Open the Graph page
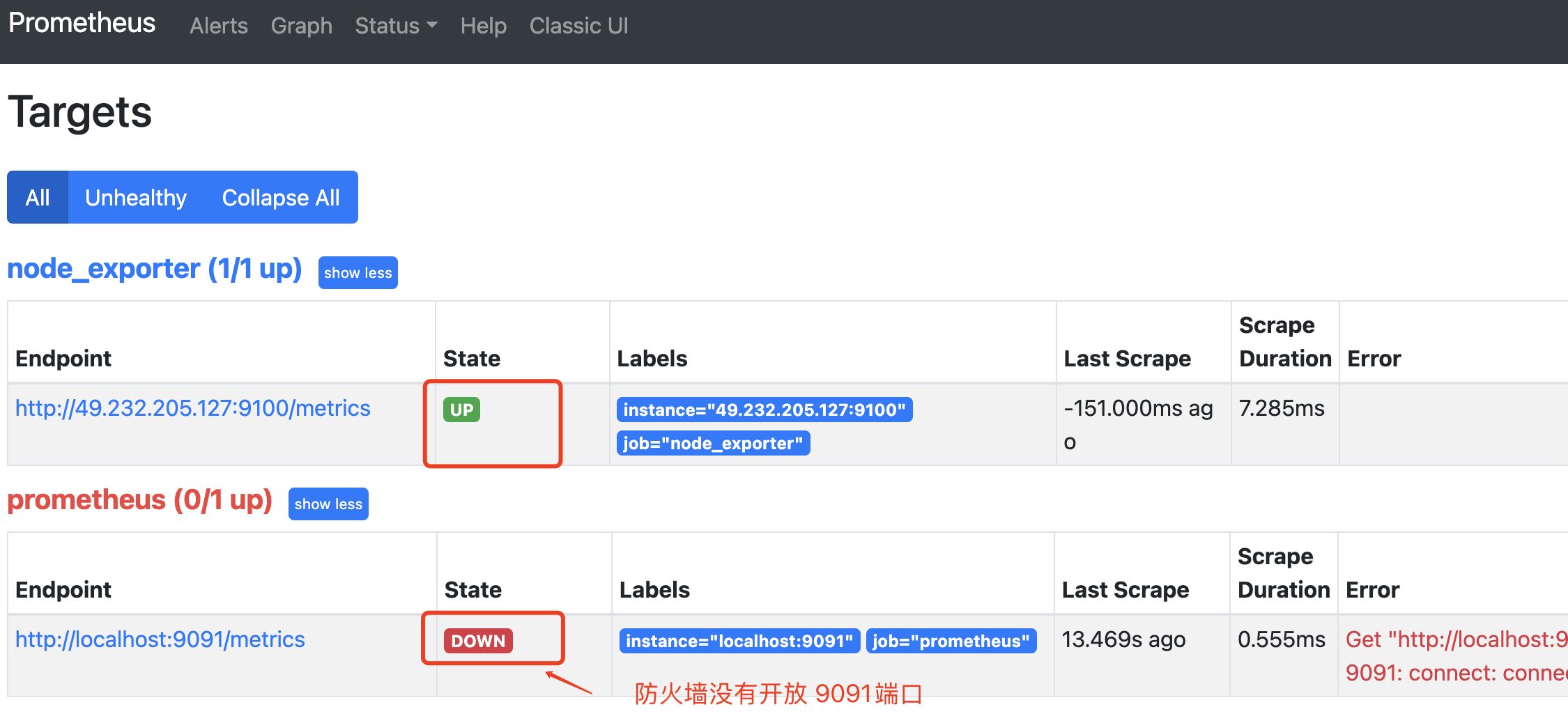Image resolution: width=1568 pixels, height=723 pixels. coord(301,26)
